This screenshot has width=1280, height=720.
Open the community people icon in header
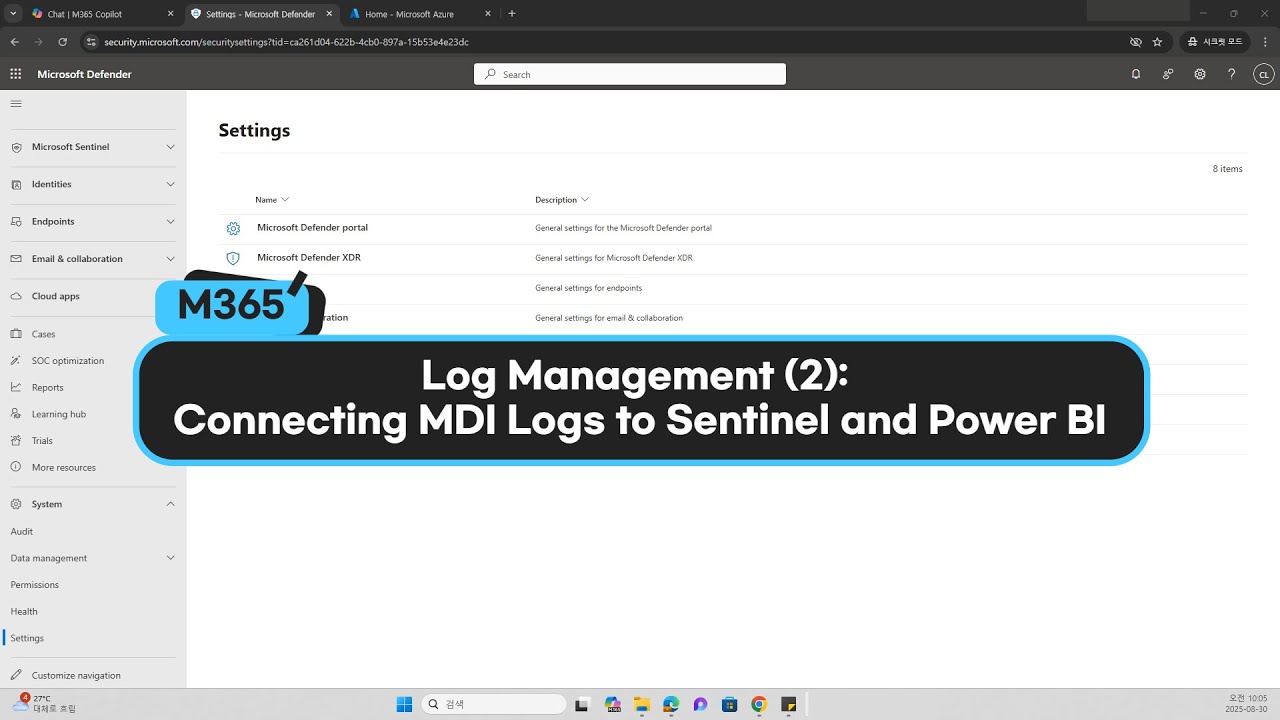click(x=1168, y=74)
